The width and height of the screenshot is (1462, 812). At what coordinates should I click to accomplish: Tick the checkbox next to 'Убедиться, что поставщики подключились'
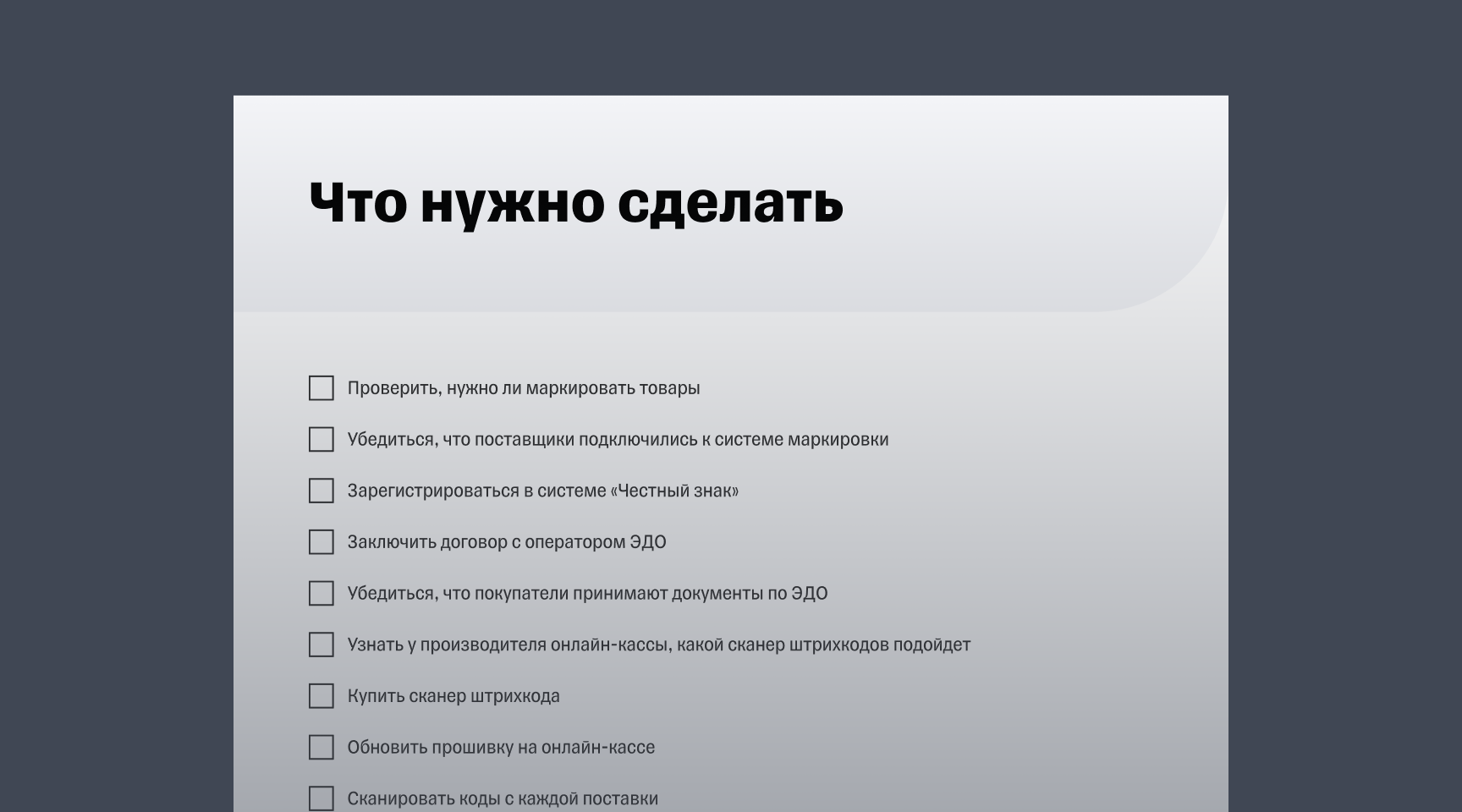click(x=322, y=440)
